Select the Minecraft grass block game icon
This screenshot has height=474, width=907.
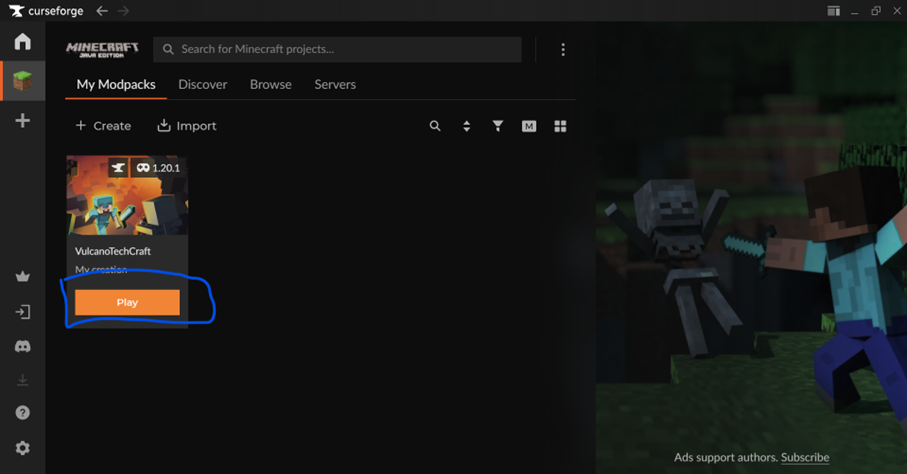point(23,81)
